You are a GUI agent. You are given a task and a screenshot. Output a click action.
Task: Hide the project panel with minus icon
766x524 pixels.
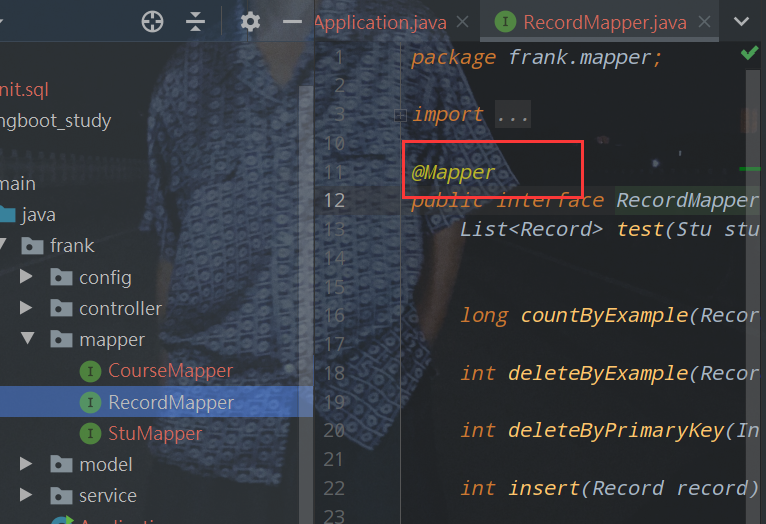coord(292,22)
